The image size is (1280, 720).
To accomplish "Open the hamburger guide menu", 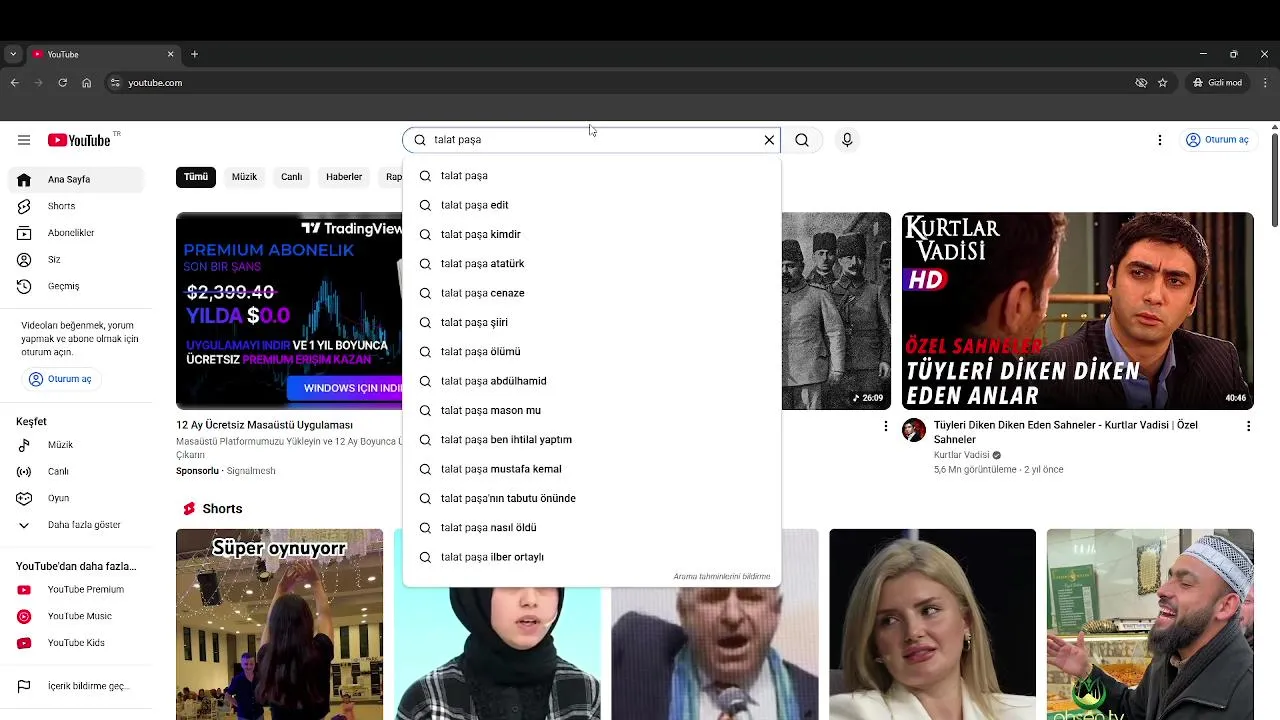I will coord(24,140).
